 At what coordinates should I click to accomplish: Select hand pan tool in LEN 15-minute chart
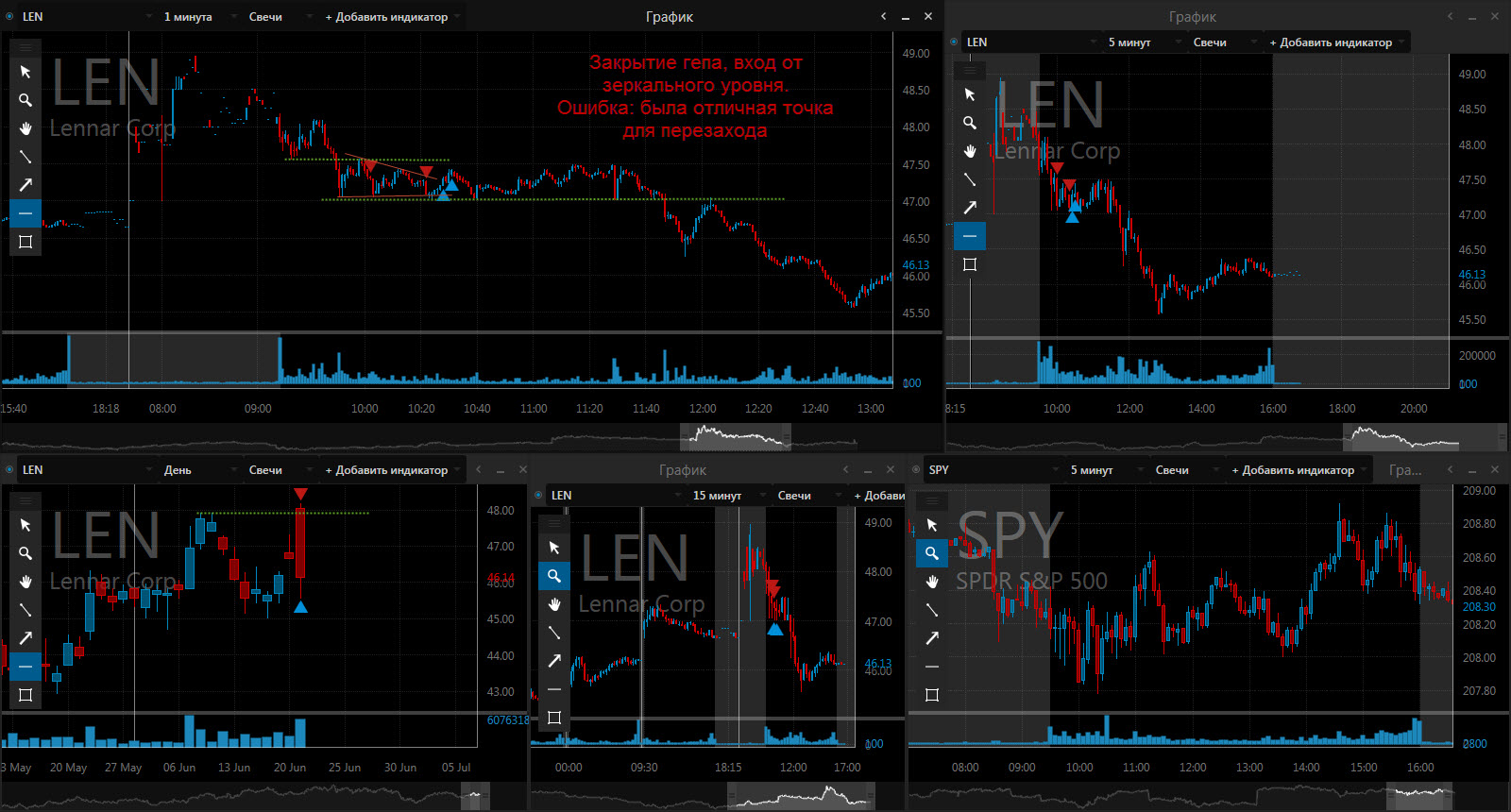(x=554, y=604)
